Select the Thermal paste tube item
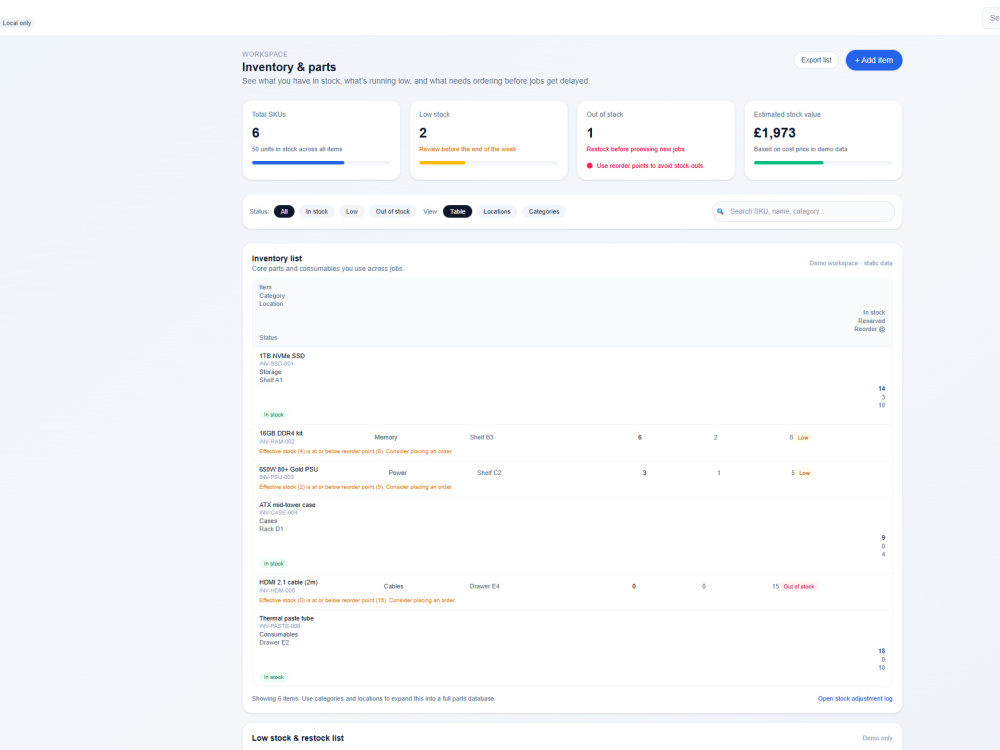Image resolution: width=1000 pixels, height=750 pixels. [x=286, y=619]
